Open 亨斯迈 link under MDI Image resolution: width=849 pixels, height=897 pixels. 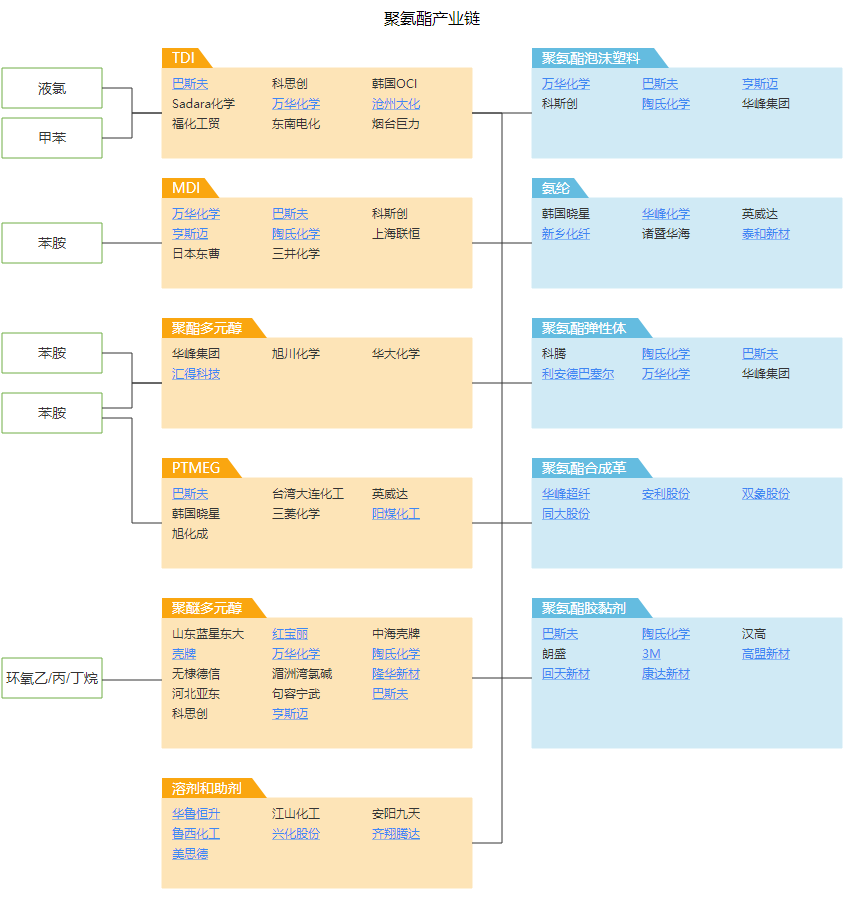pyautogui.click(x=190, y=233)
